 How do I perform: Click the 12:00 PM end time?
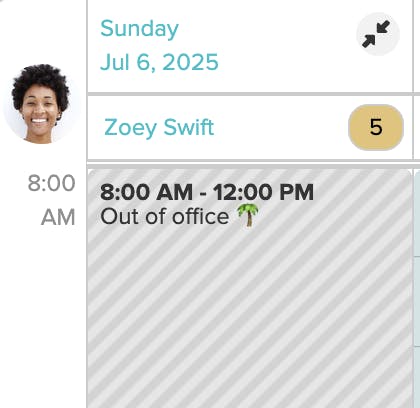(263, 192)
